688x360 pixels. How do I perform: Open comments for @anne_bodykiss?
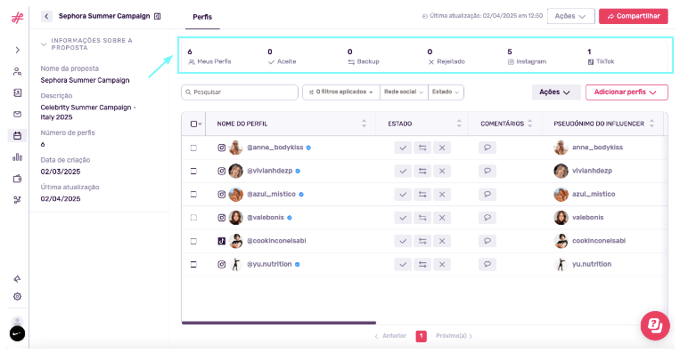tap(487, 148)
